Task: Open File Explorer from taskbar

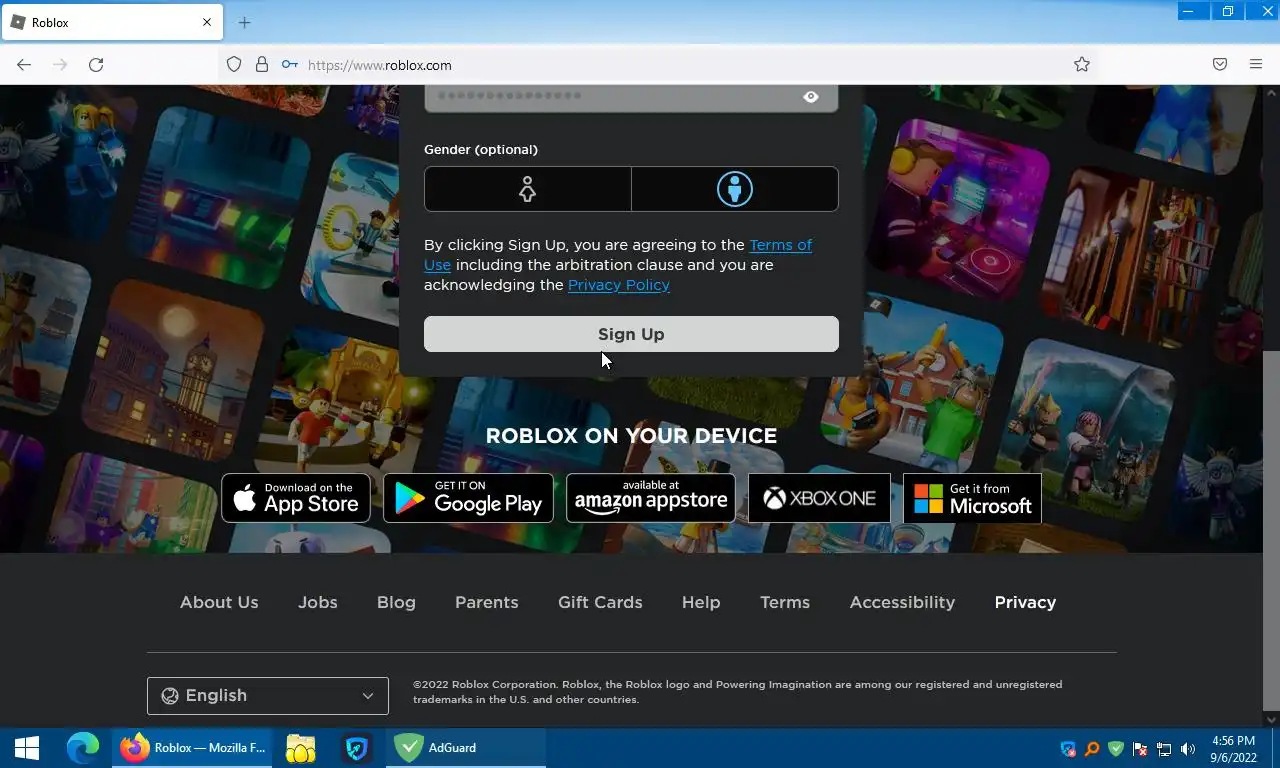Action: pyautogui.click(x=301, y=748)
